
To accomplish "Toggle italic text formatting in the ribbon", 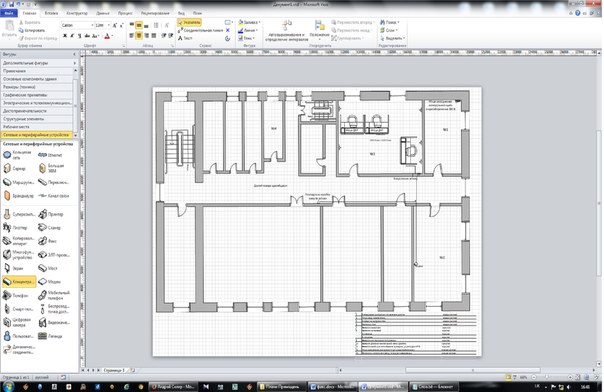I will (x=72, y=36).
